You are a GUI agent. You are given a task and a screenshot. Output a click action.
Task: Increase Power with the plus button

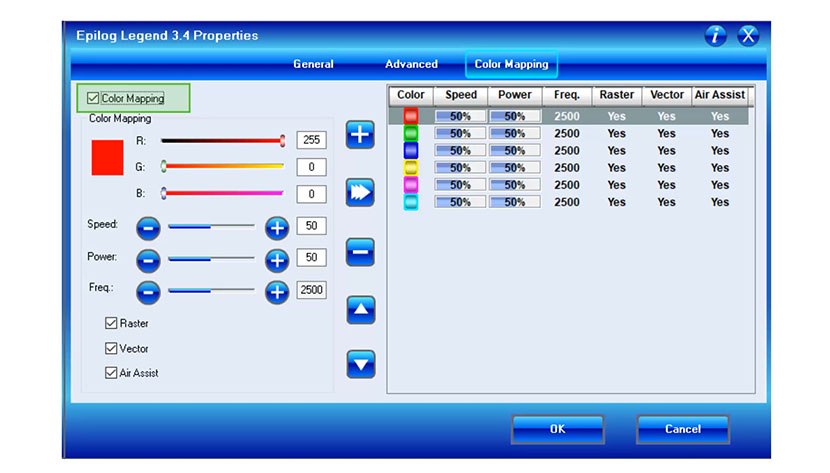[x=277, y=260]
